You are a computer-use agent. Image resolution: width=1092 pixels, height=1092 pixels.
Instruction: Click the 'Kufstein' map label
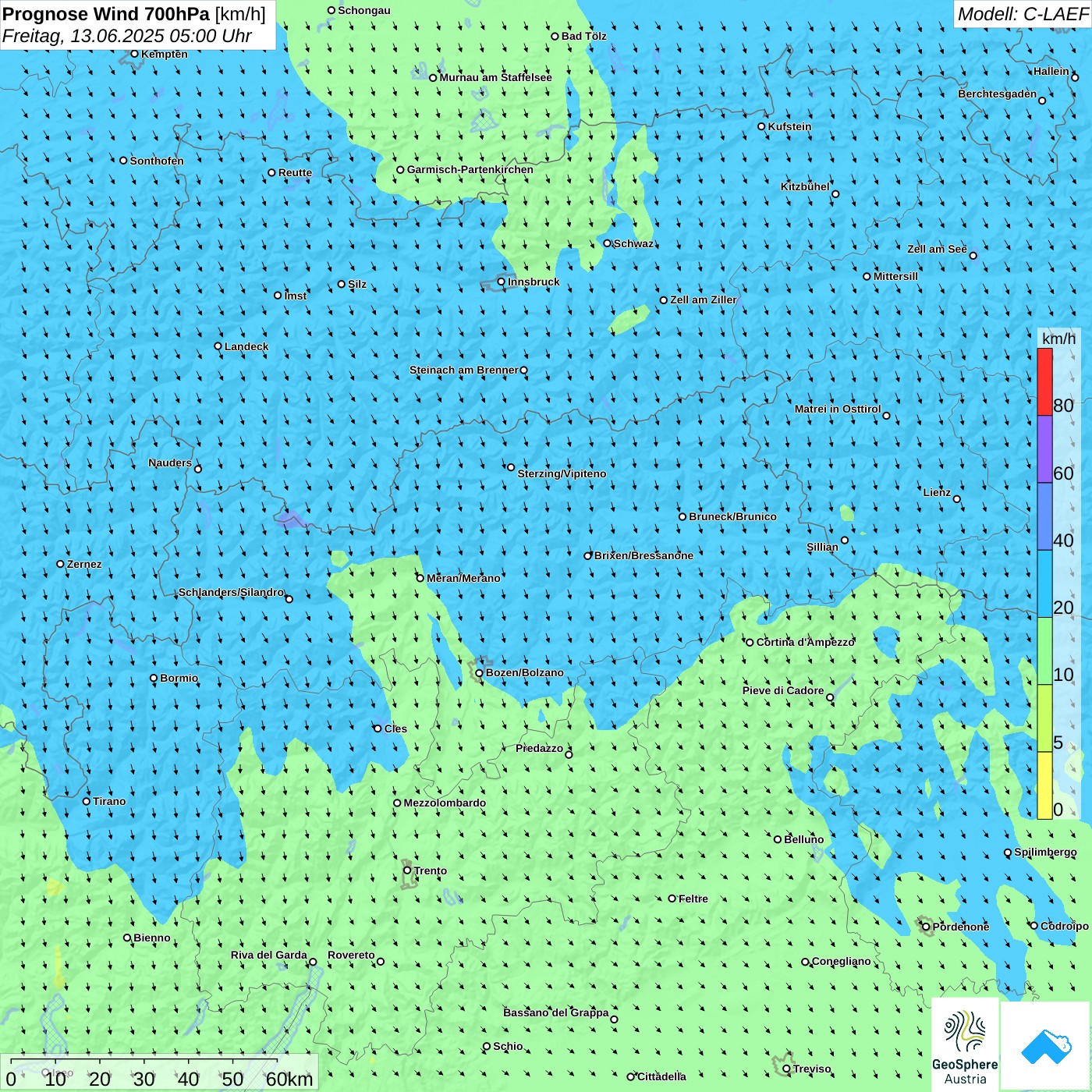(789, 126)
